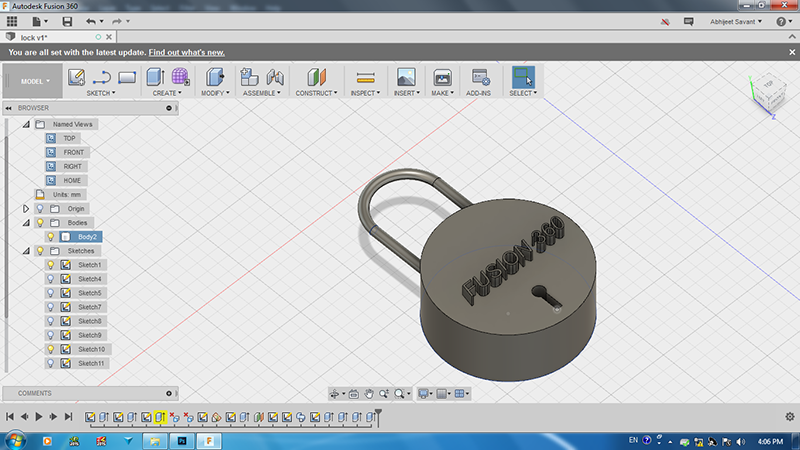This screenshot has height=450, width=800.
Task: Jump to timeline end
Action: pyautogui.click(x=68, y=417)
